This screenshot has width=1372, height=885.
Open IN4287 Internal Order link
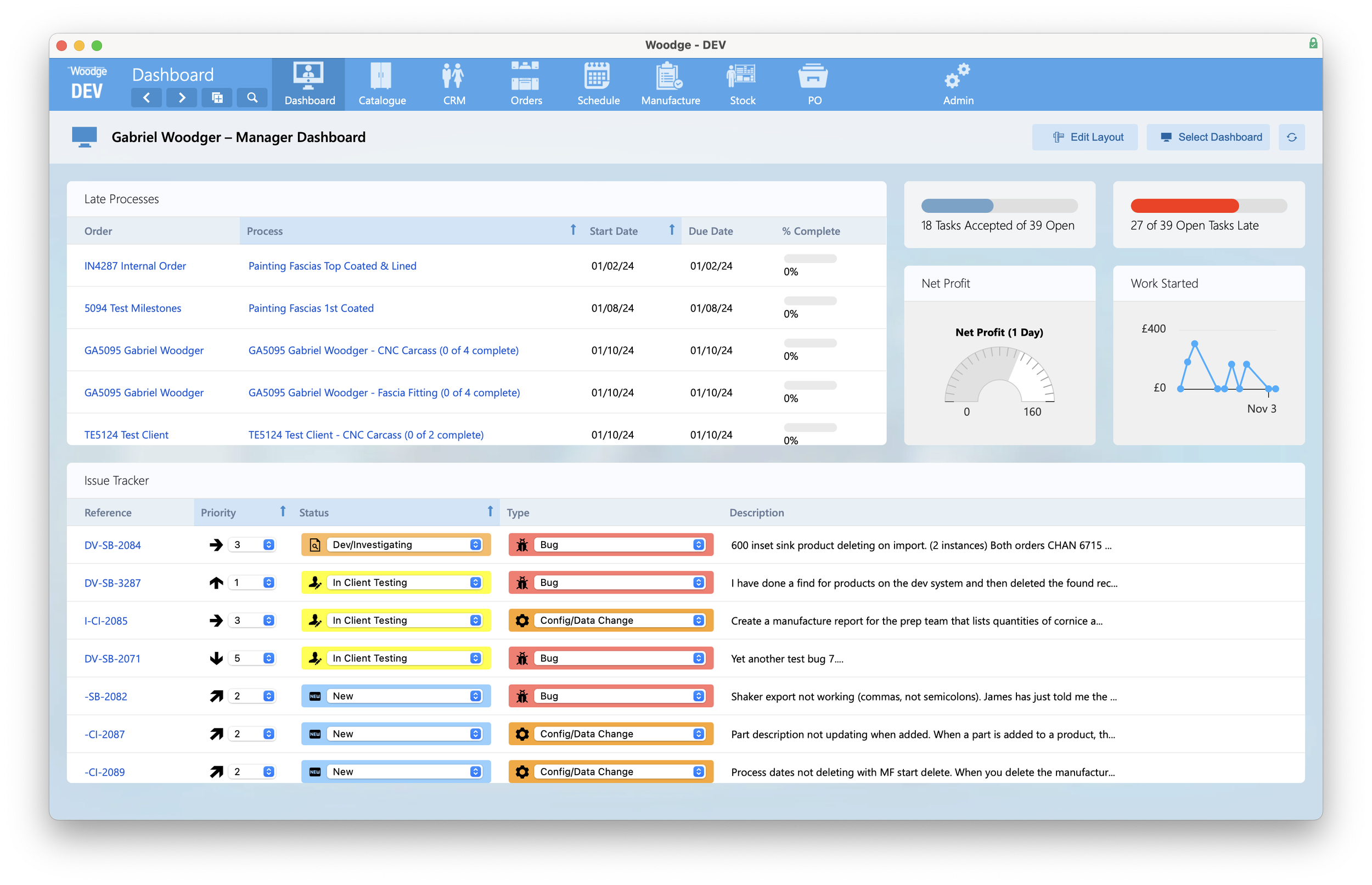pyautogui.click(x=135, y=266)
